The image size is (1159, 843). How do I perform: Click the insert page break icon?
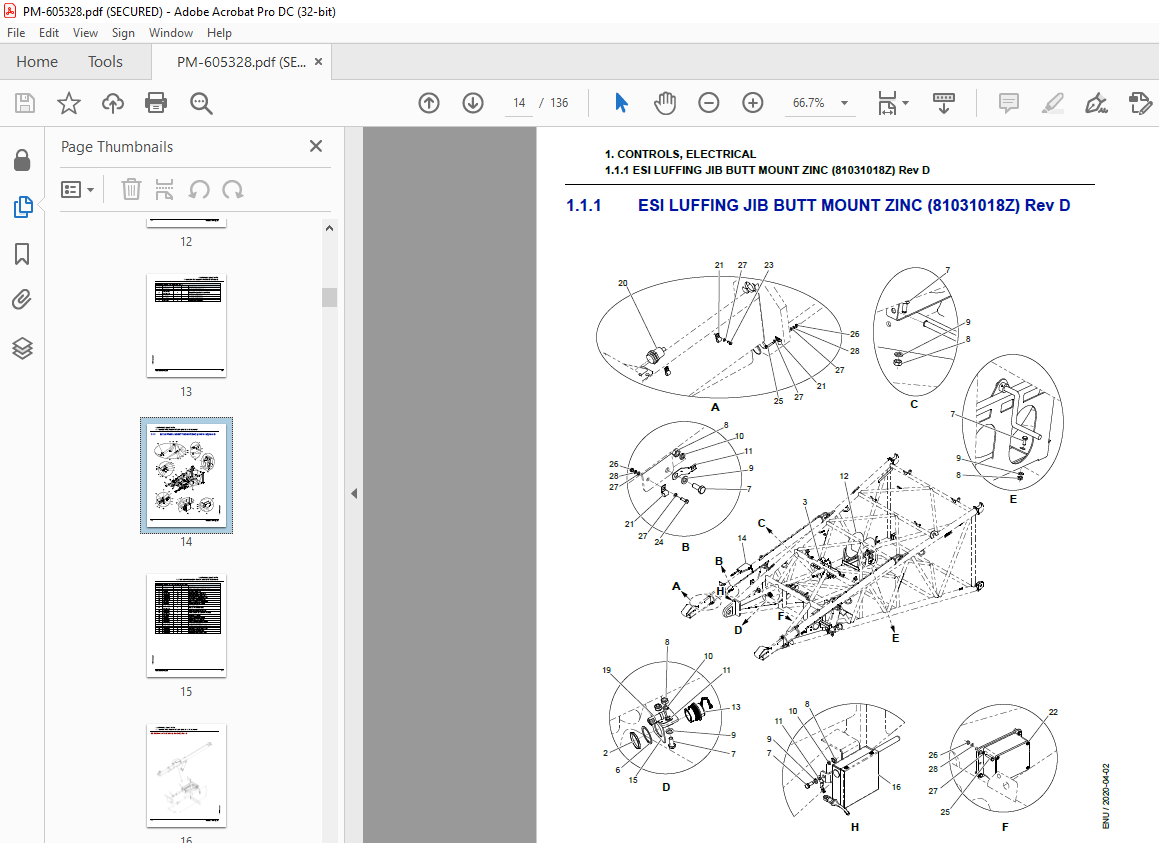(164, 189)
